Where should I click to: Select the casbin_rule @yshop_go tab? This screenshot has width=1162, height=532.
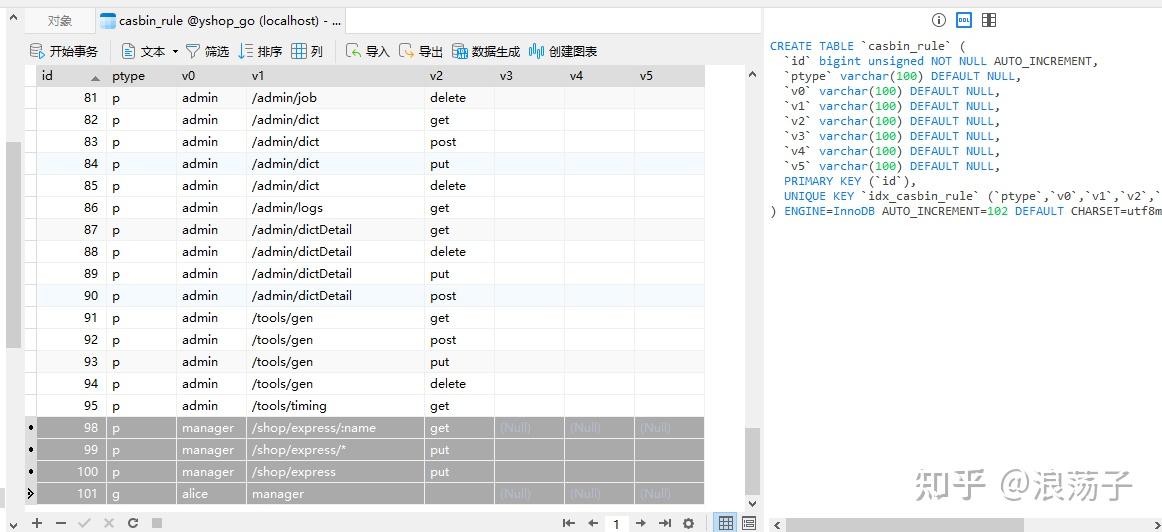coord(220,21)
